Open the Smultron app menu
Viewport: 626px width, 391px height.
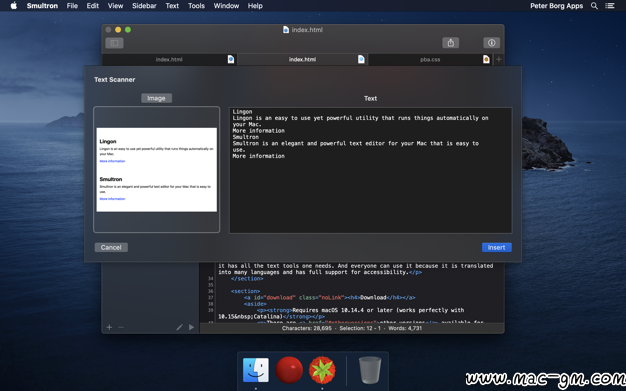tap(42, 6)
